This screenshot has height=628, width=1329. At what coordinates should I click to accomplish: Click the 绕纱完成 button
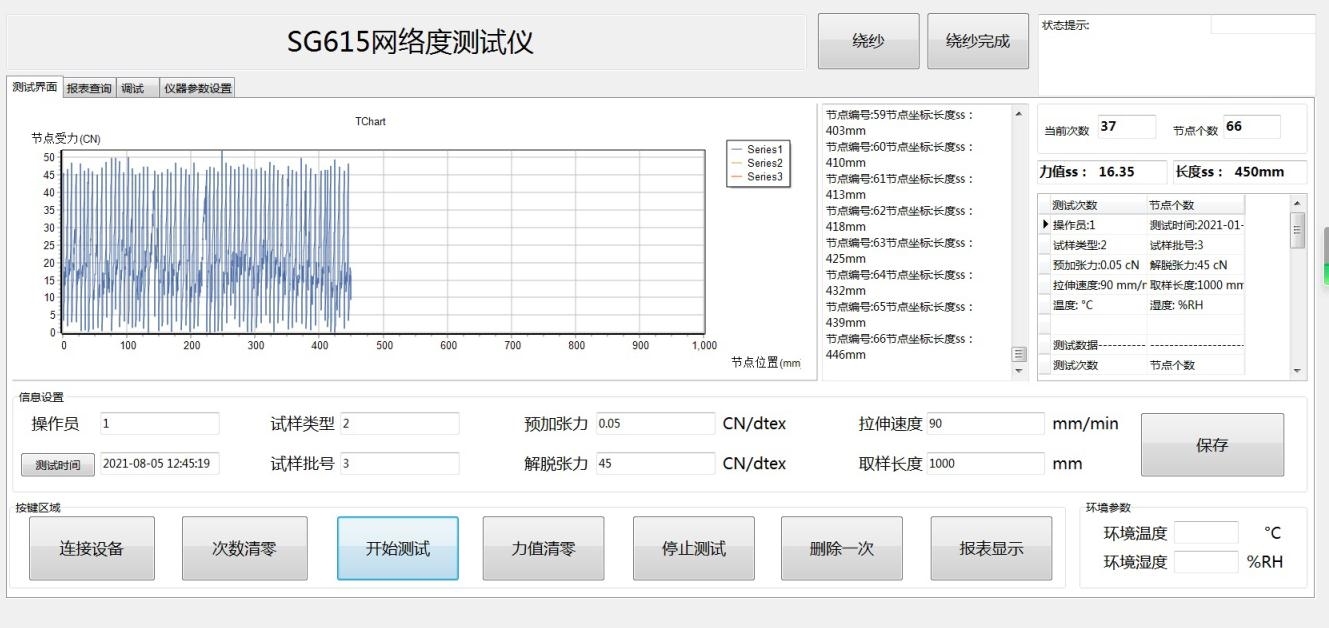pyautogui.click(x=977, y=41)
